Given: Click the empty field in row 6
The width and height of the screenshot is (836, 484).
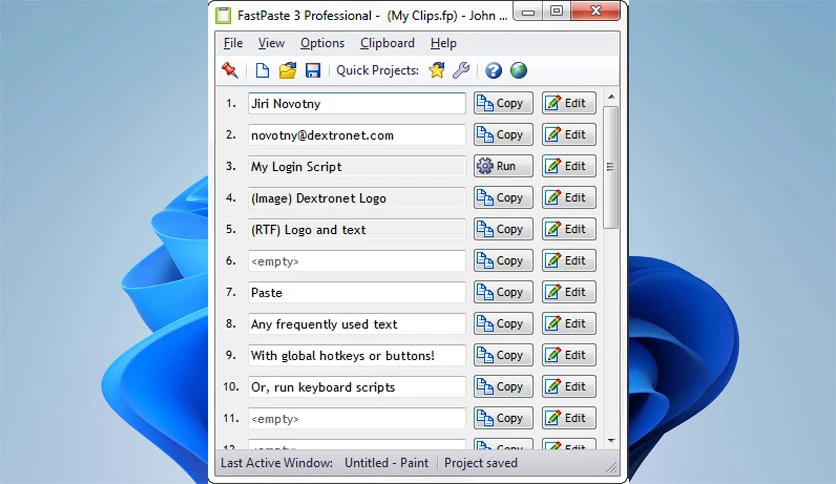Looking at the screenshot, I should [x=357, y=261].
